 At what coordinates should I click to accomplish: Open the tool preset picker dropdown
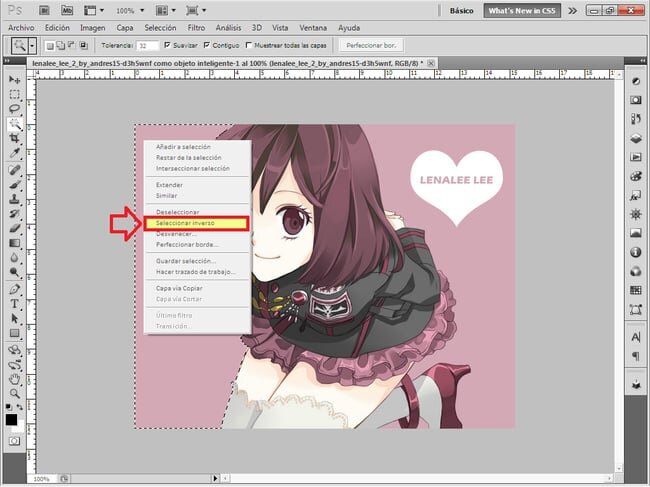(x=32, y=46)
